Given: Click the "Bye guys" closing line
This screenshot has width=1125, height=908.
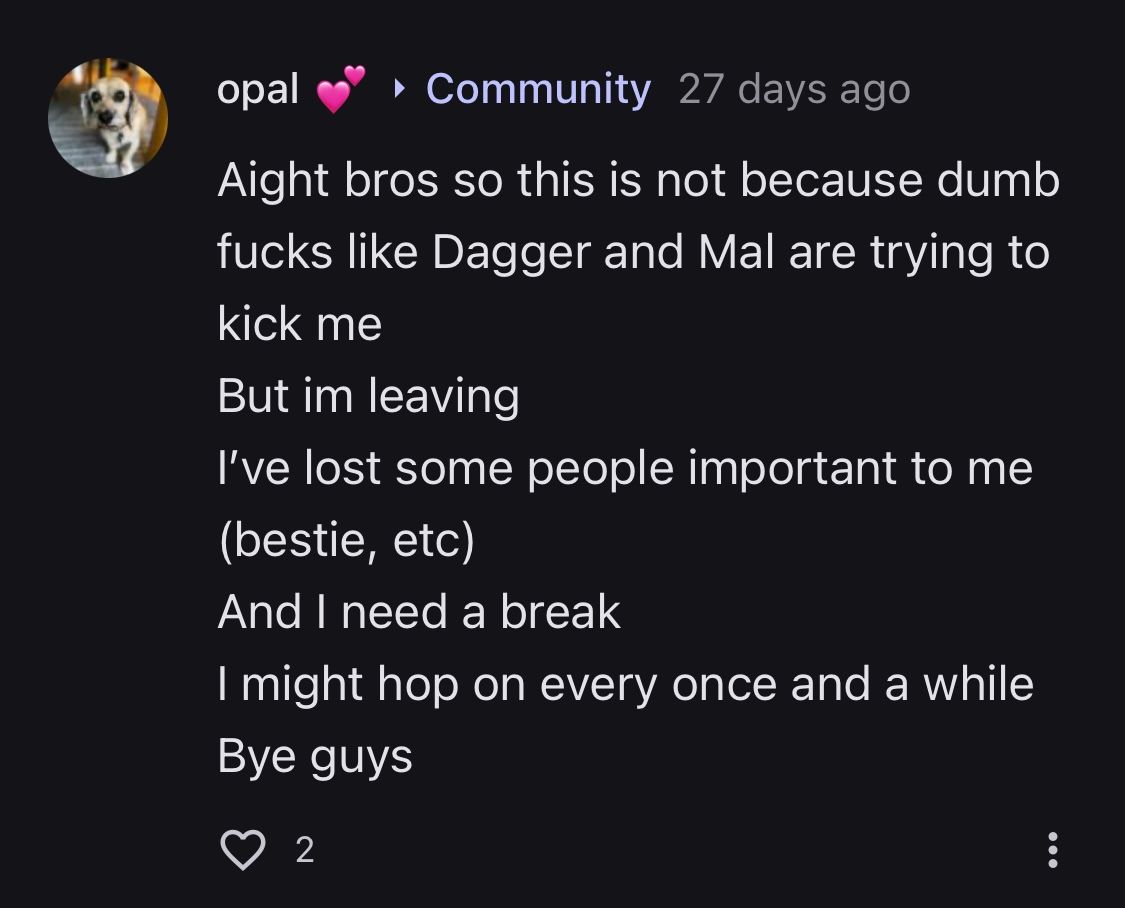Looking at the screenshot, I should 315,757.
